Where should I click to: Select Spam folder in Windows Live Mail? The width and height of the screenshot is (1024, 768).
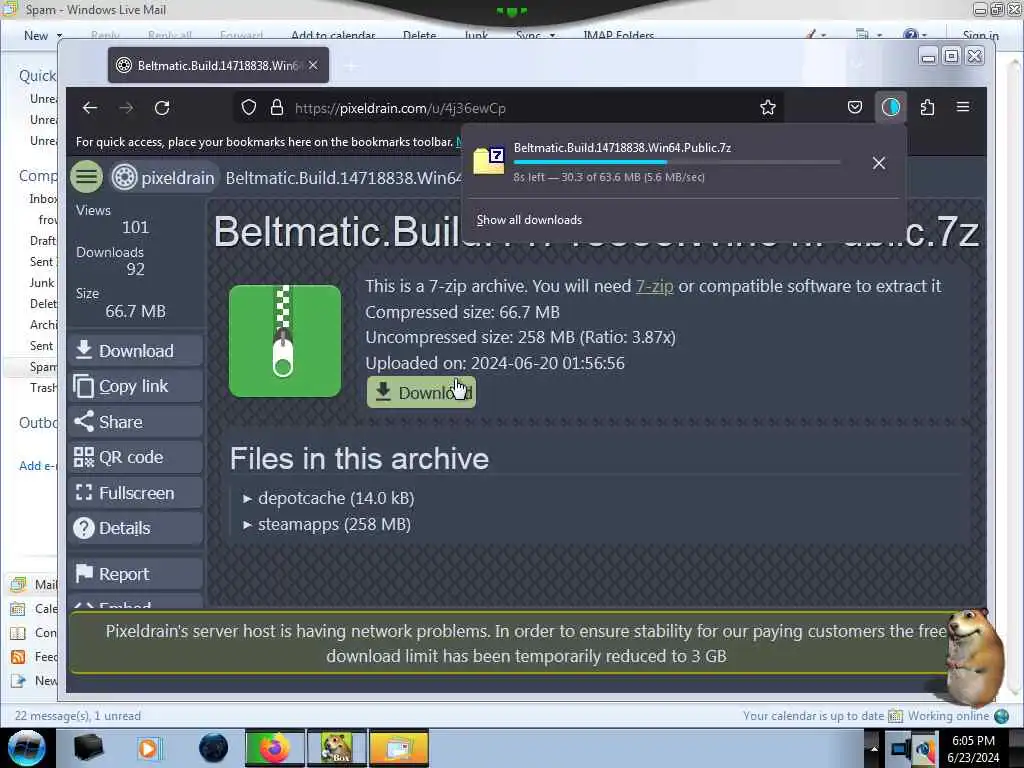[42, 367]
